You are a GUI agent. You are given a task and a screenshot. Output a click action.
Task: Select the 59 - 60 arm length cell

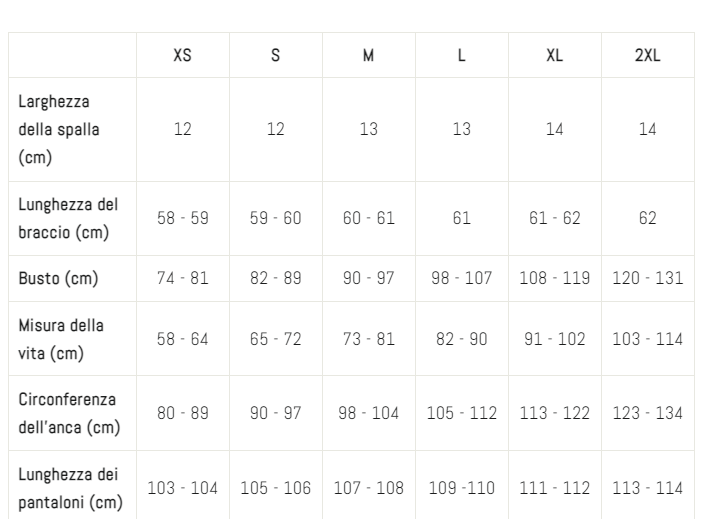(x=276, y=218)
